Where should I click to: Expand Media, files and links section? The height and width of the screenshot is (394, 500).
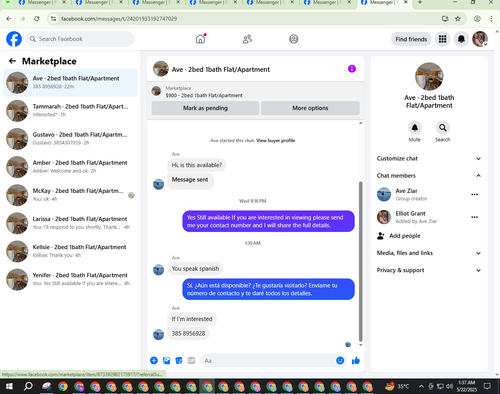tap(429, 253)
